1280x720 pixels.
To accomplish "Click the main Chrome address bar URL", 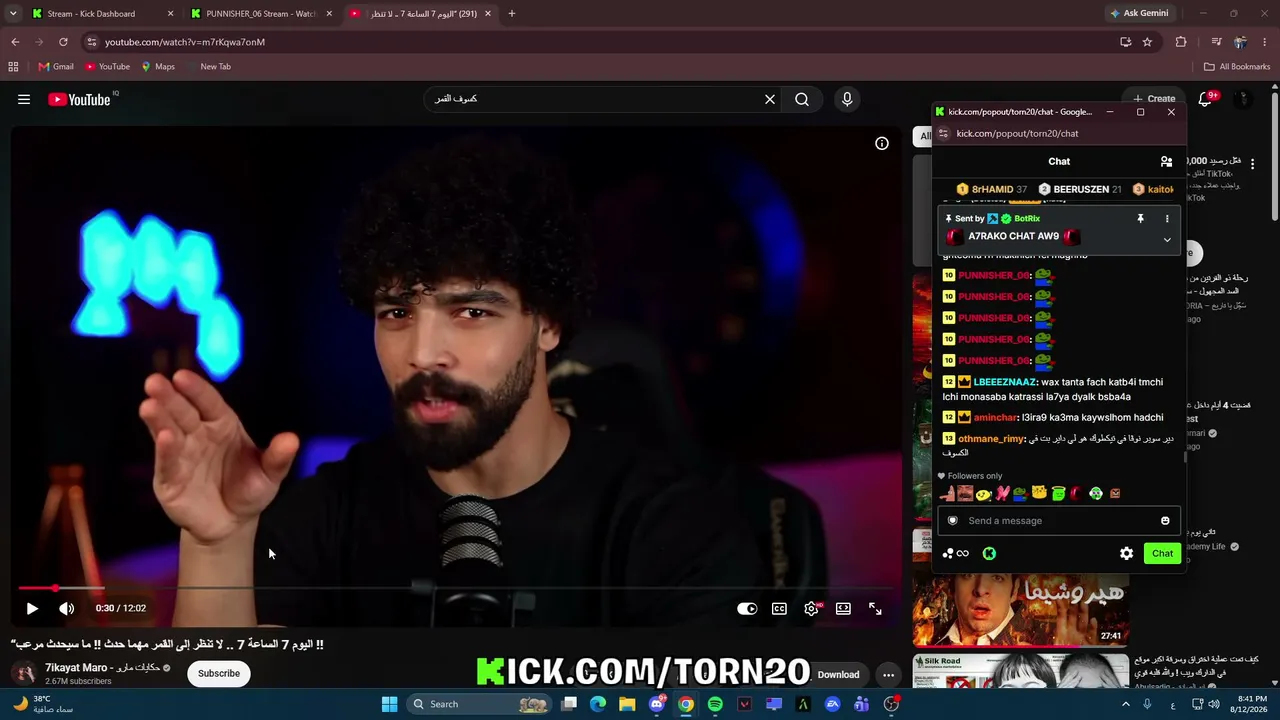I will [x=185, y=42].
